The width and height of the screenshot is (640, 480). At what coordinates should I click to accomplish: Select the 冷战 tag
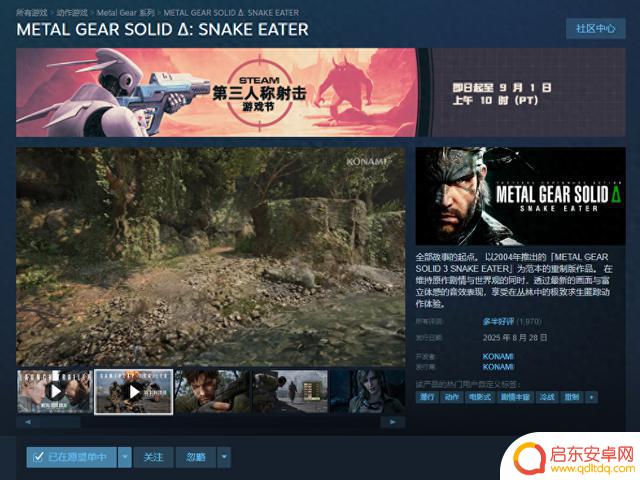[547, 397]
